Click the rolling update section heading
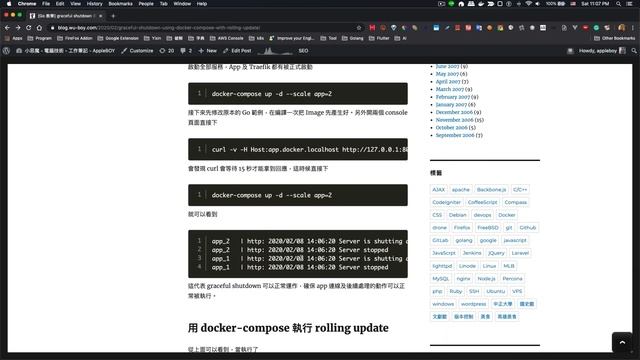This screenshot has height=360, width=640. (x=288, y=328)
